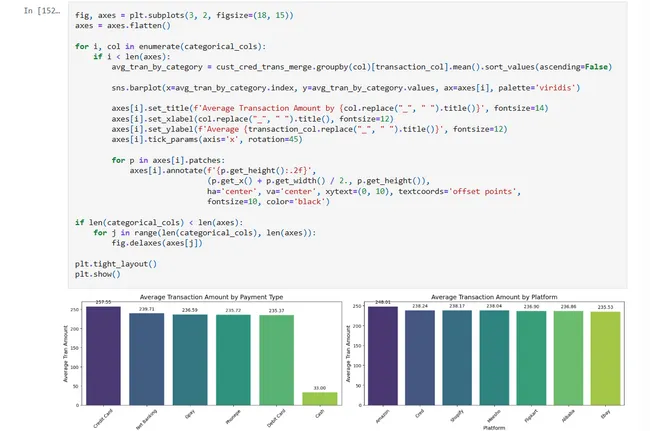The image size is (650, 431).
Task: Select the Net Banking bar
Action: [147, 359]
